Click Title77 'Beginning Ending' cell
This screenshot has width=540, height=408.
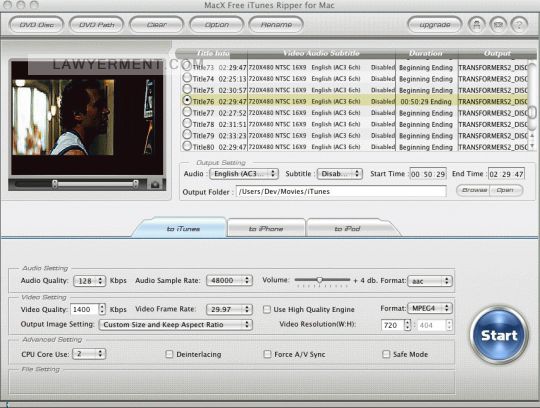pyautogui.click(x=426, y=113)
